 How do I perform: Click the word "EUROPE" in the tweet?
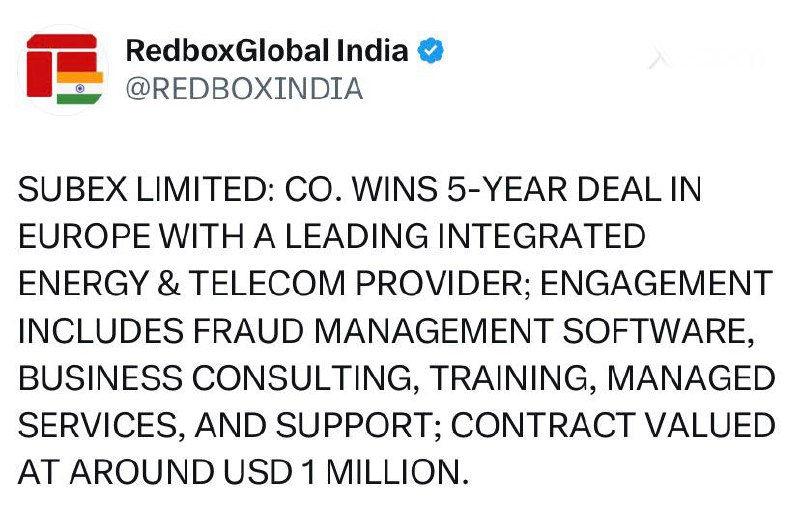(85, 236)
